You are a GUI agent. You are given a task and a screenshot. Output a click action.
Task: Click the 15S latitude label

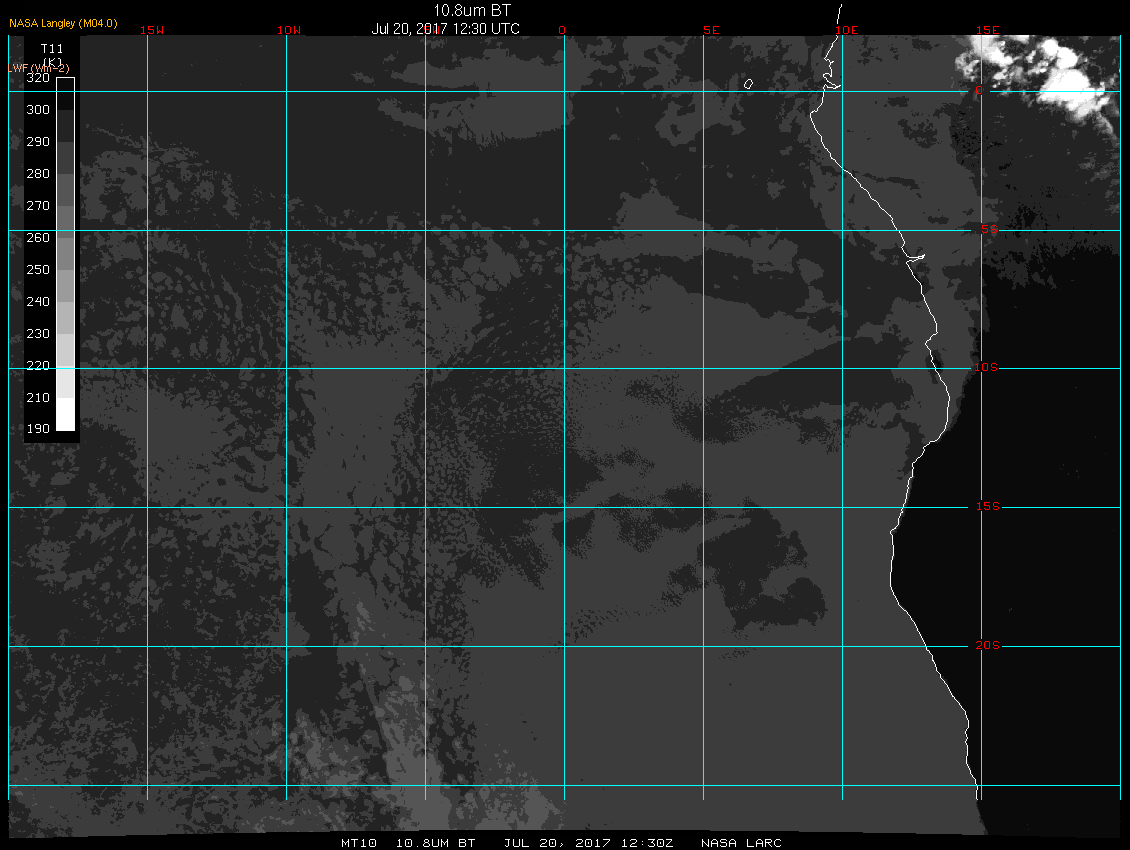(987, 506)
